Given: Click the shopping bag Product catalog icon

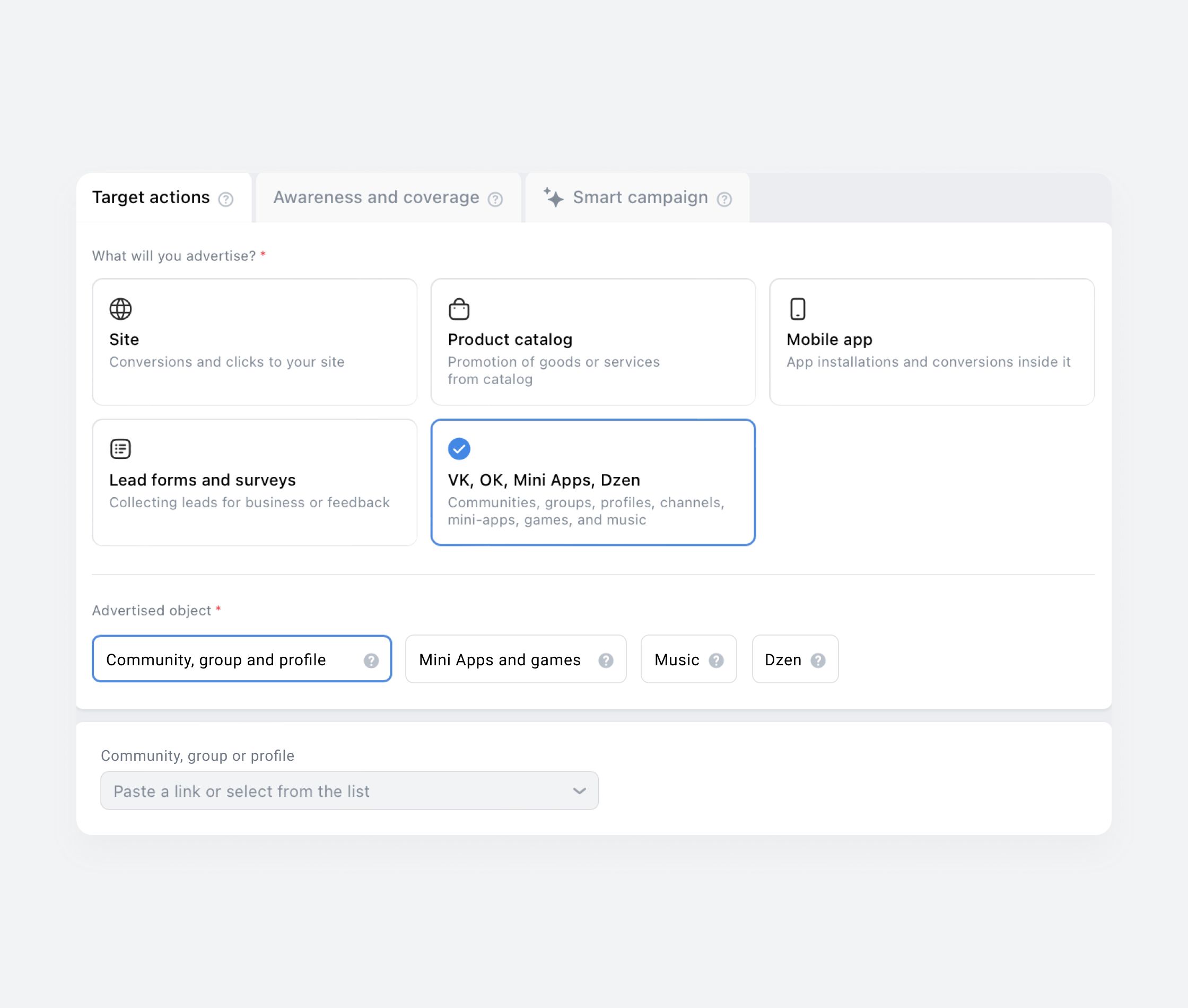Looking at the screenshot, I should 459,309.
